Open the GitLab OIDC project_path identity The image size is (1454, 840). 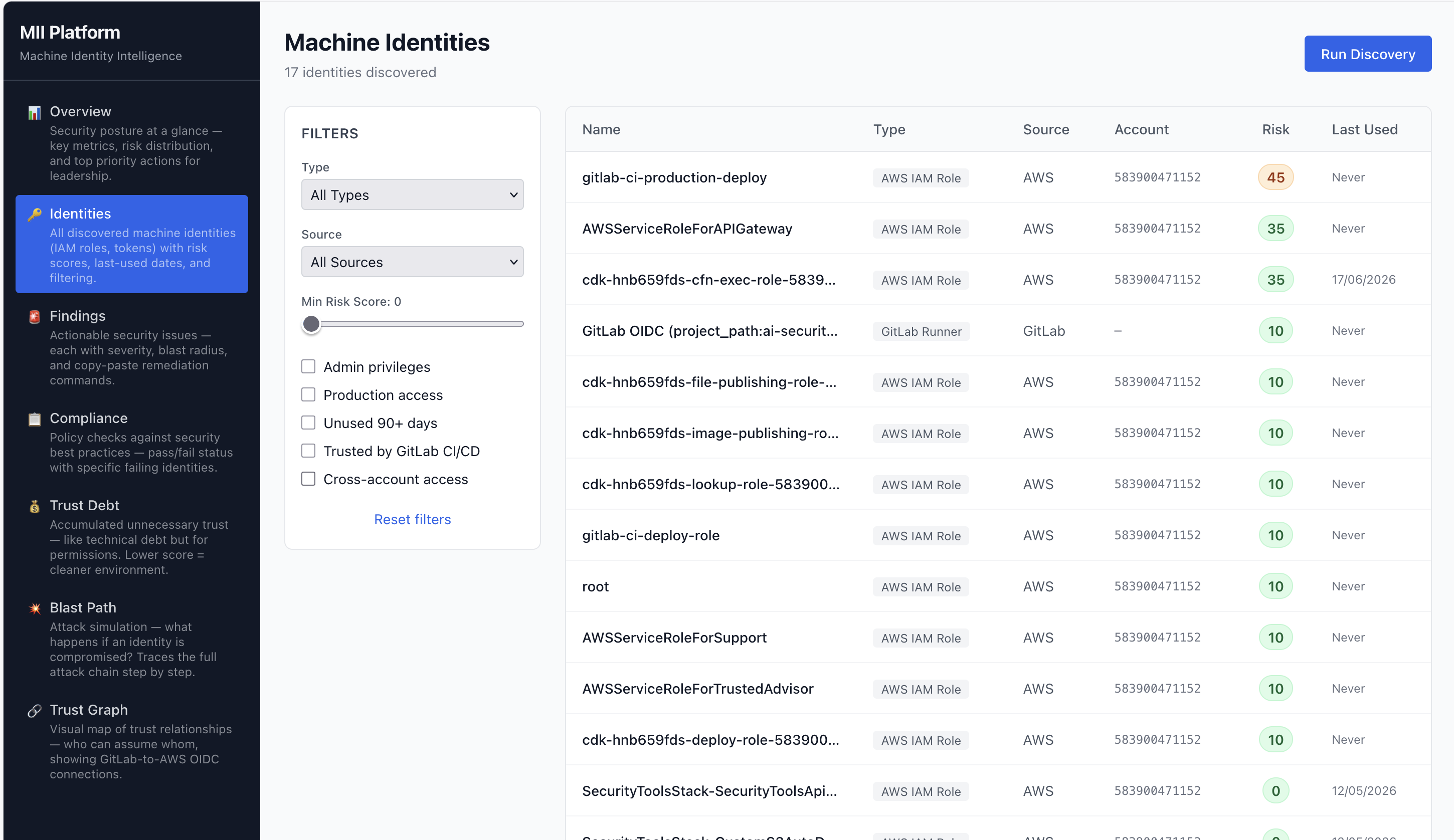pyautogui.click(x=998, y=331)
